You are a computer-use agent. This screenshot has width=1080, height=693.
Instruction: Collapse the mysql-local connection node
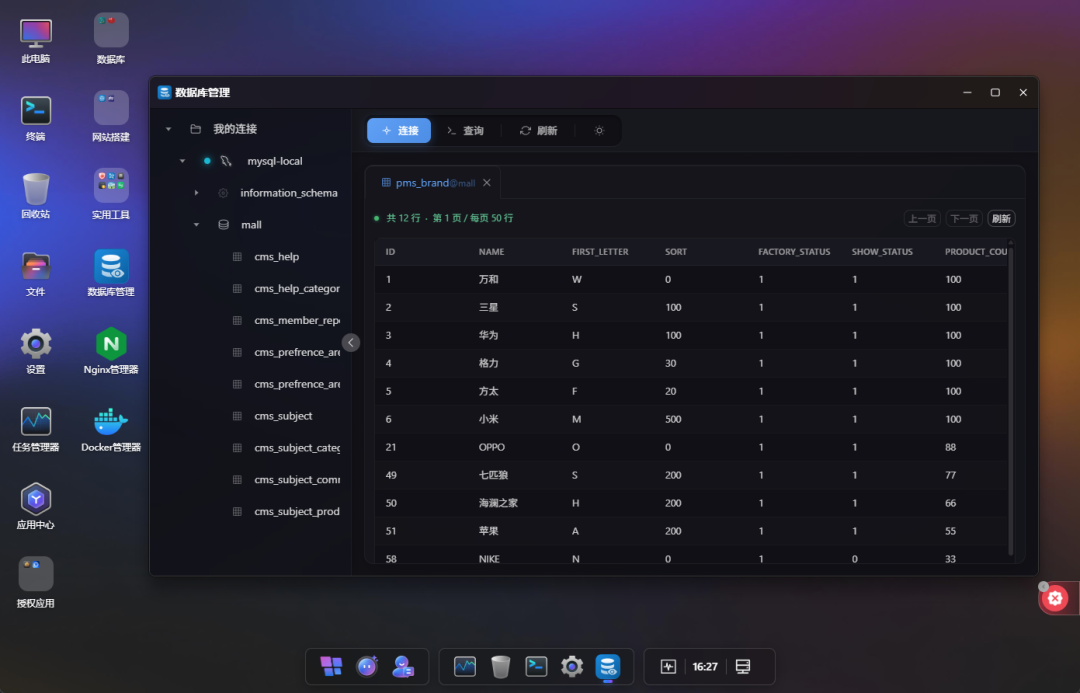pos(182,161)
